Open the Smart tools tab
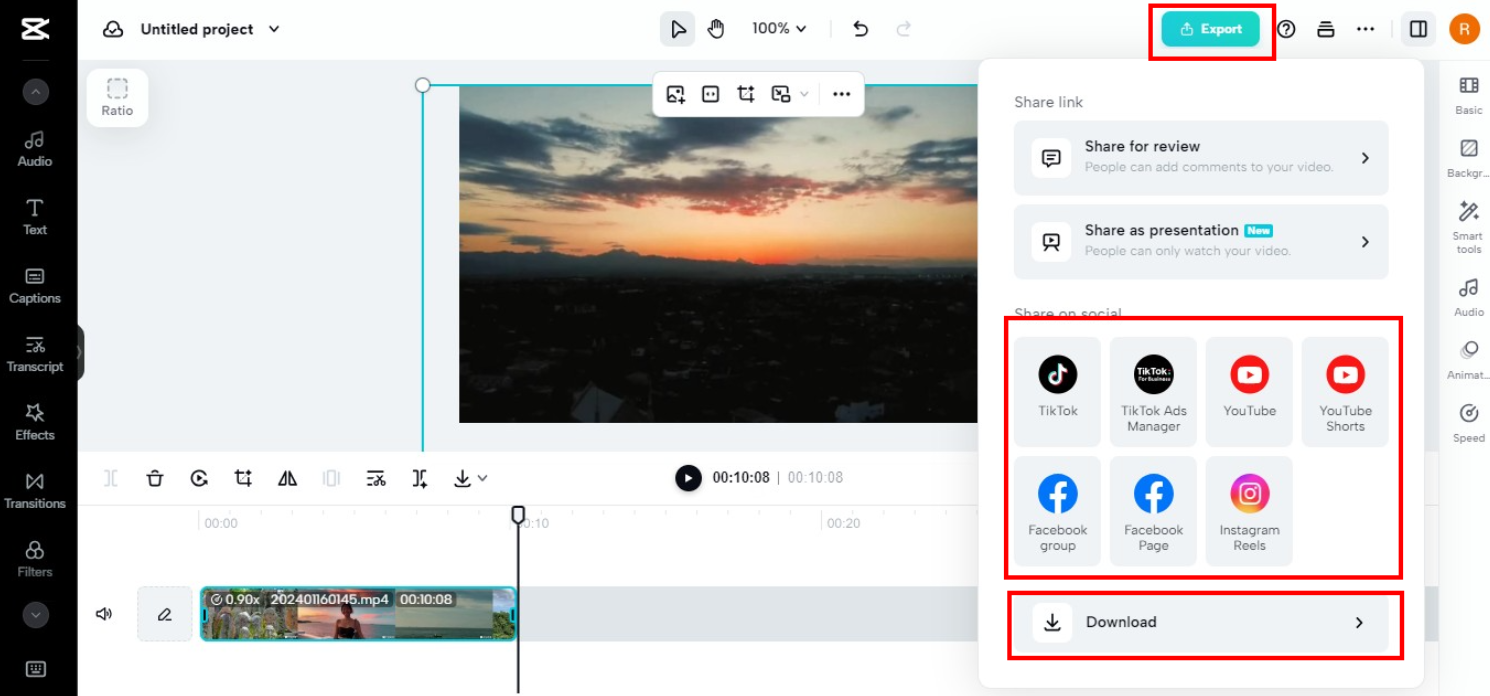Image resolution: width=1490 pixels, height=696 pixels. tap(1469, 227)
